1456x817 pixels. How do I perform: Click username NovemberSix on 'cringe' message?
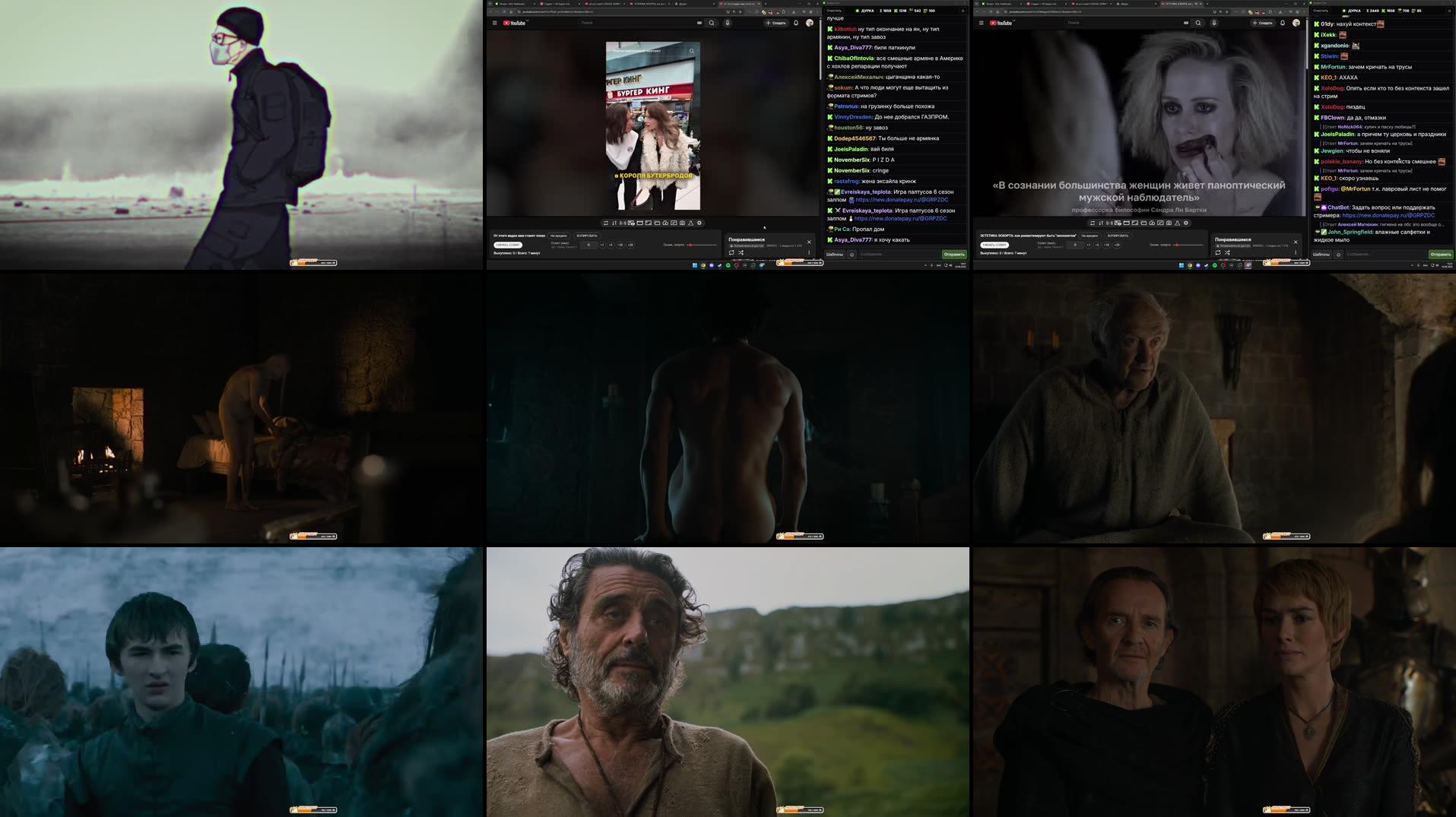coord(852,170)
